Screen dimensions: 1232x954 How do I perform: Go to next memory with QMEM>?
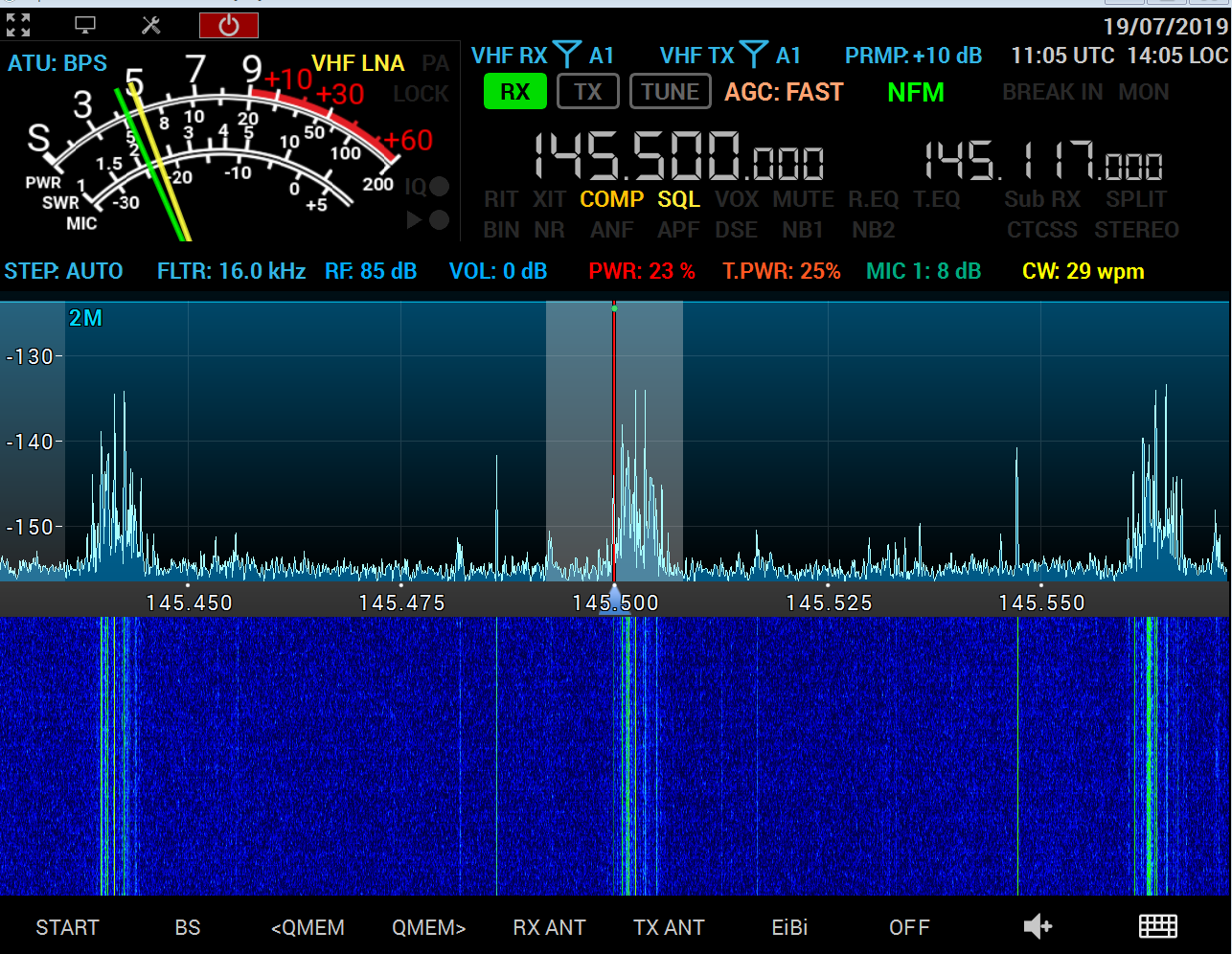428,927
